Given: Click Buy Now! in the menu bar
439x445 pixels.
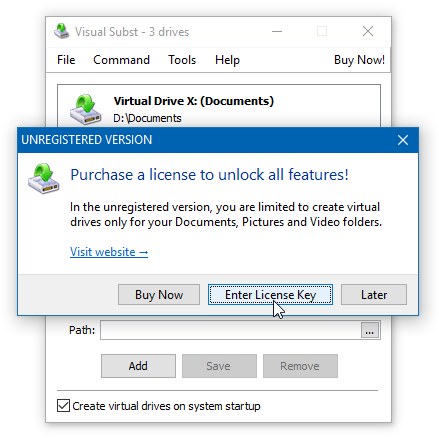Looking at the screenshot, I should click(359, 60).
